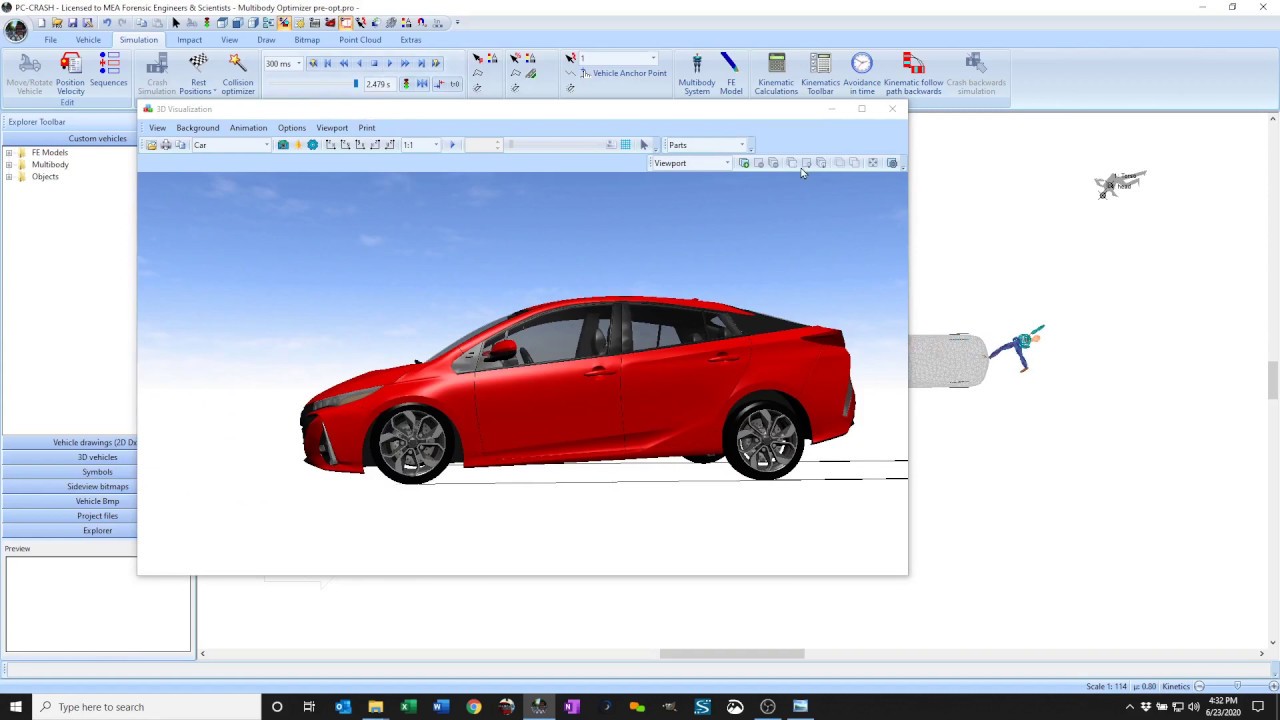The height and width of the screenshot is (720, 1280).
Task: Open the Project files panel
Action: click(69, 516)
